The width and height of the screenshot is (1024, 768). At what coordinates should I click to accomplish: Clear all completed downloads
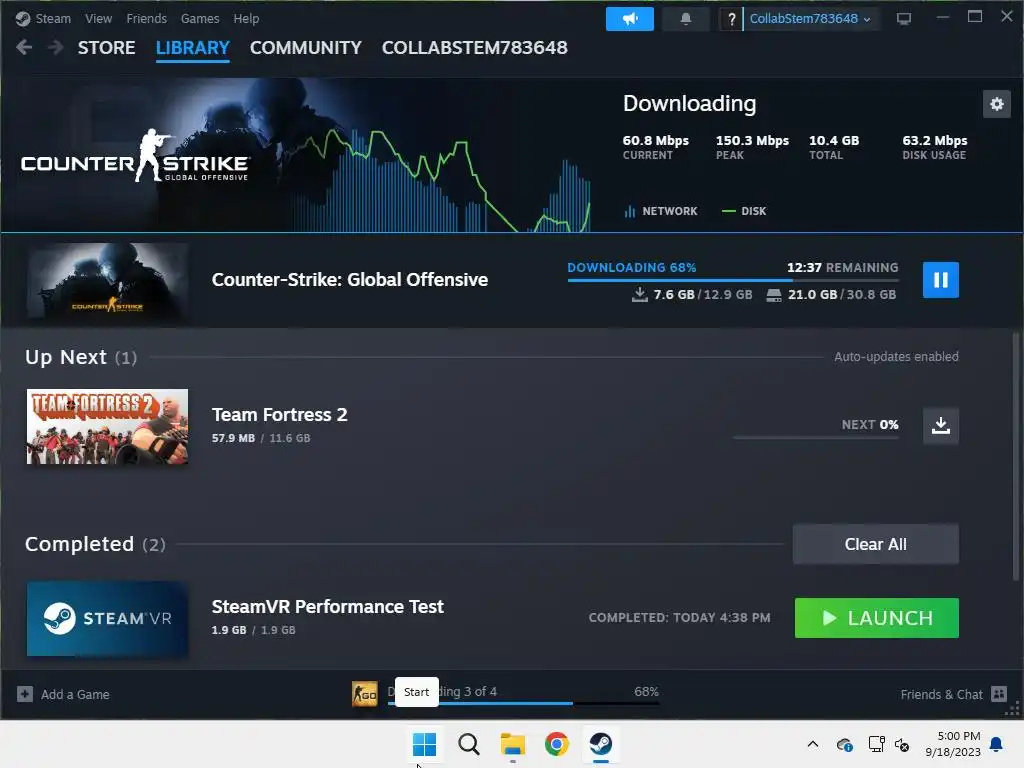[x=876, y=544]
